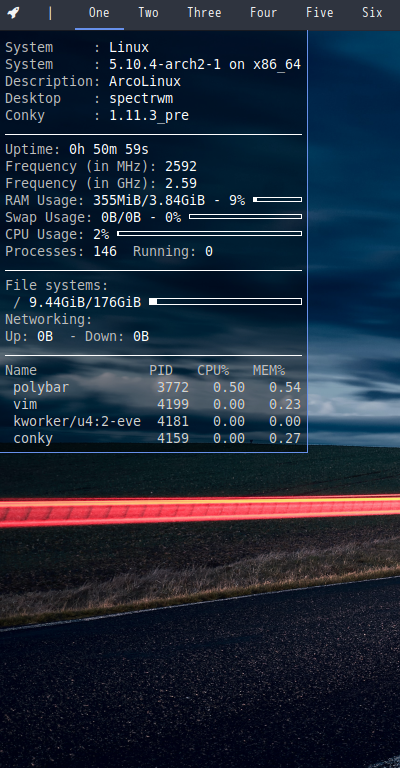Jump to workspace Six
The image size is (400, 768).
click(x=372, y=13)
